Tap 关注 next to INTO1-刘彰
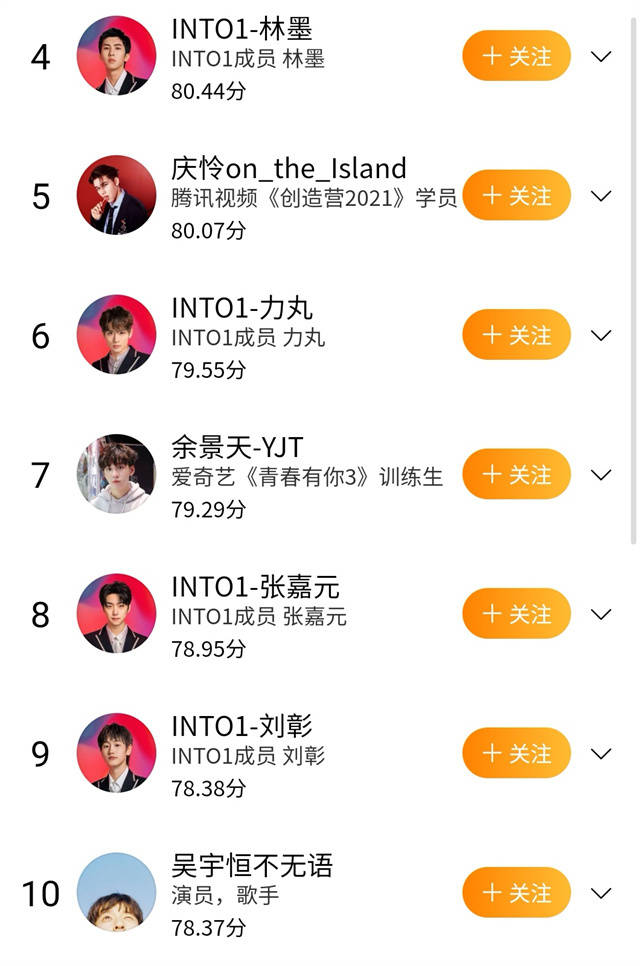 [x=516, y=753]
